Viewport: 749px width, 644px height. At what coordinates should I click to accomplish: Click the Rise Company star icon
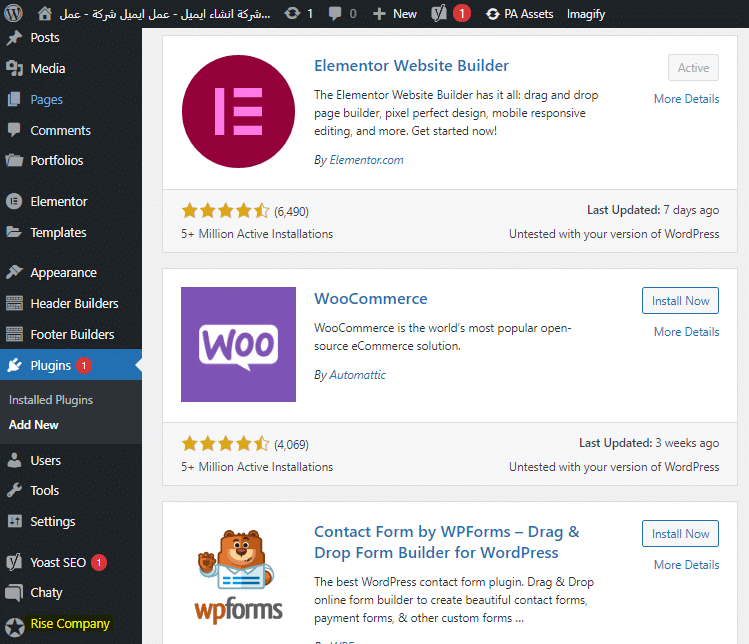click(x=15, y=624)
